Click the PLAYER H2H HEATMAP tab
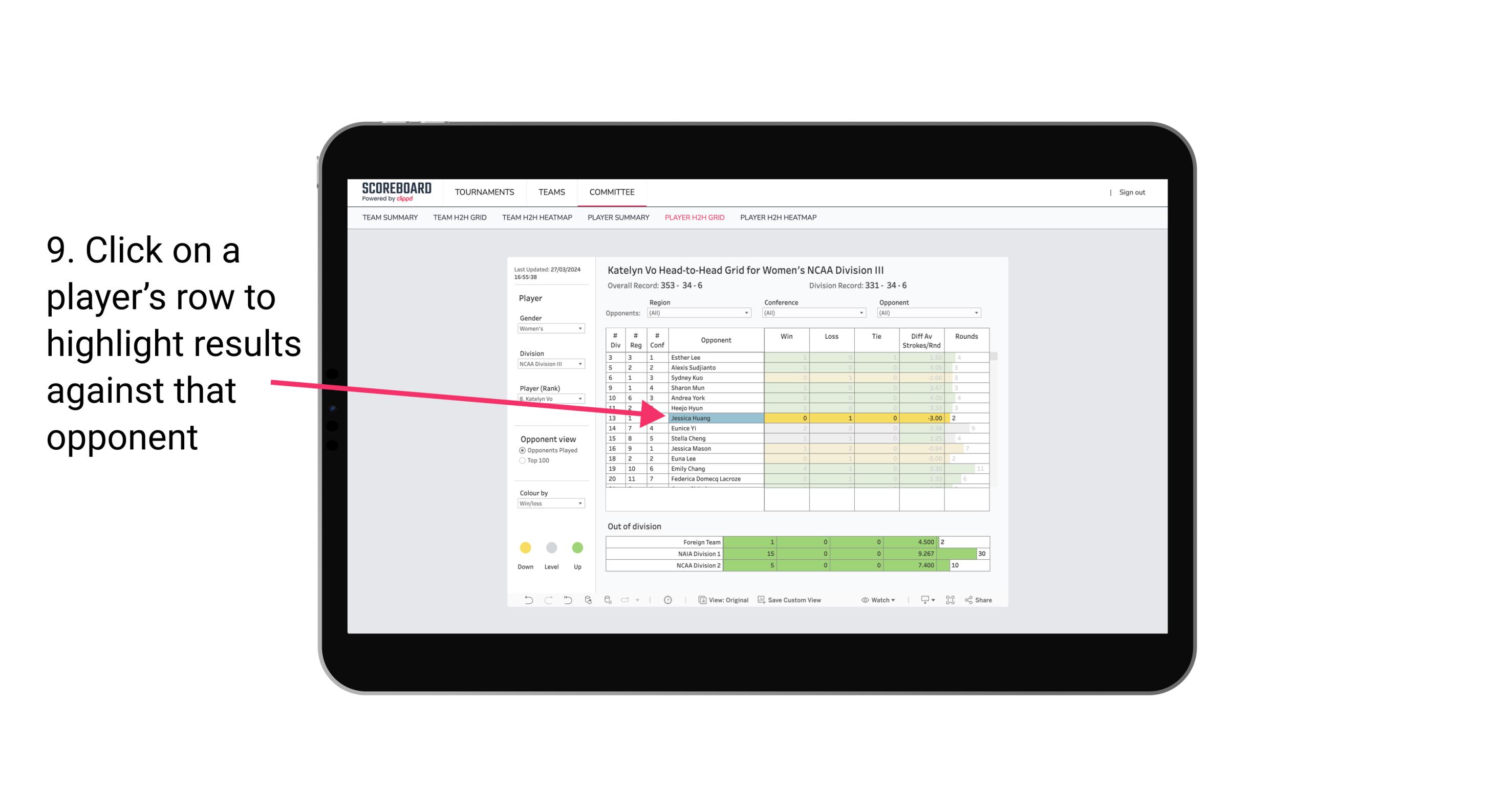This screenshot has height=812, width=1510. [779, 219]
